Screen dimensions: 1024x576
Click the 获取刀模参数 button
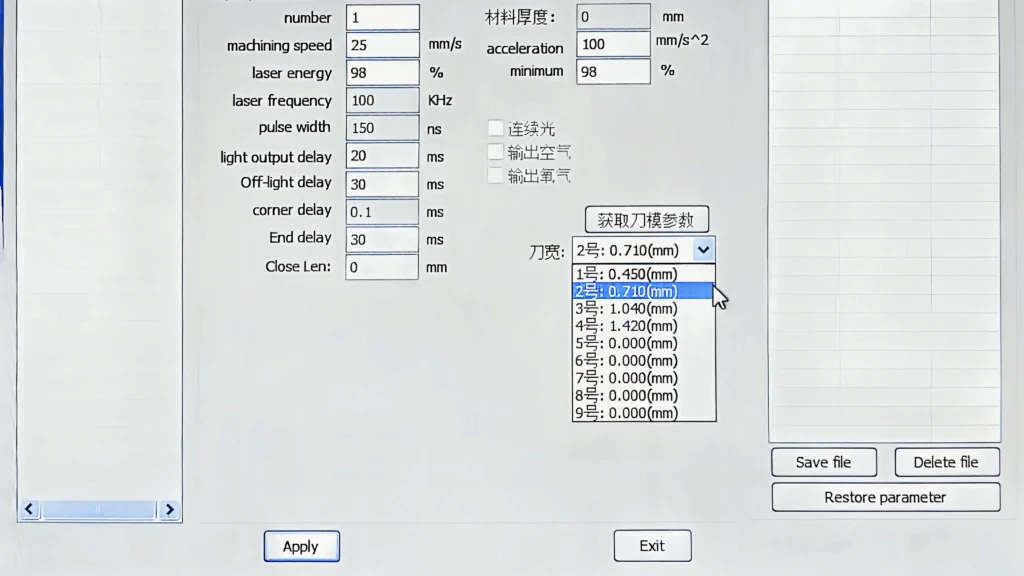(647, 220)
